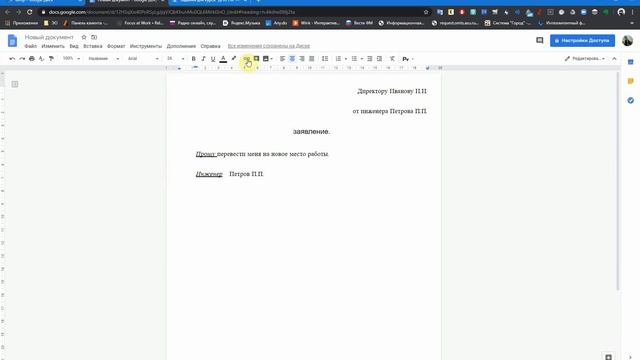Open comment history
The image size is (640, 360).
pyautogui.click(x=540, y=40)
